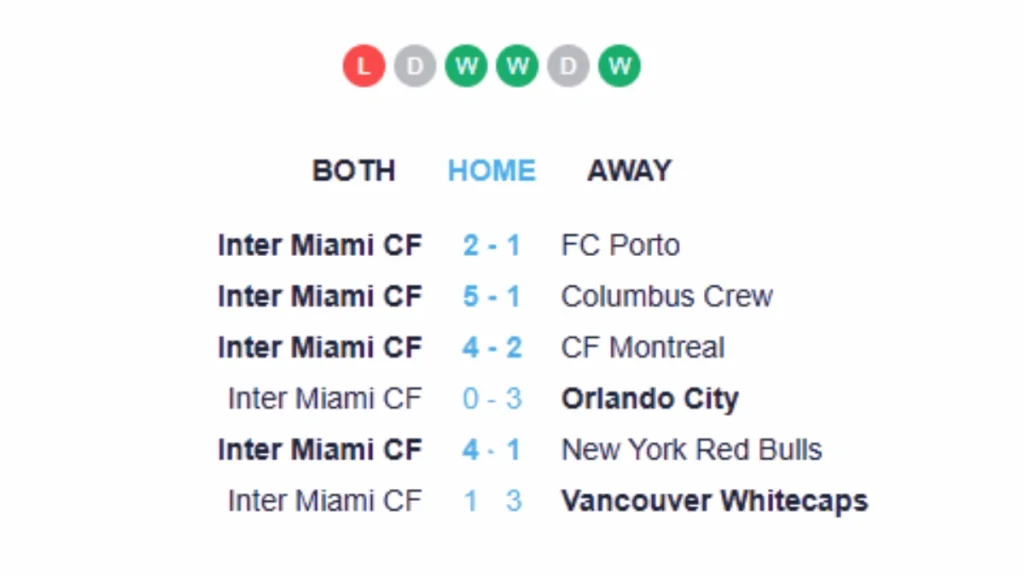Click the Vancouver Whitecaps team name
Viewport: 1024px width, 576px height.
[x=714, y=501]
